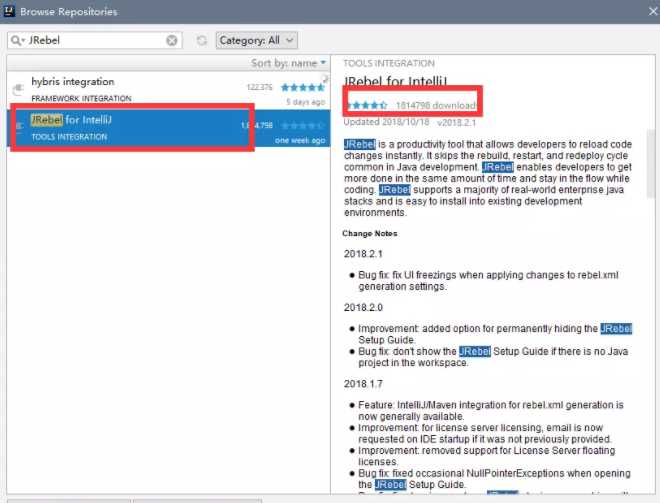This screenshot has width=660, height=503.
Task: Clear the JRebel search text
Action: 172,40
